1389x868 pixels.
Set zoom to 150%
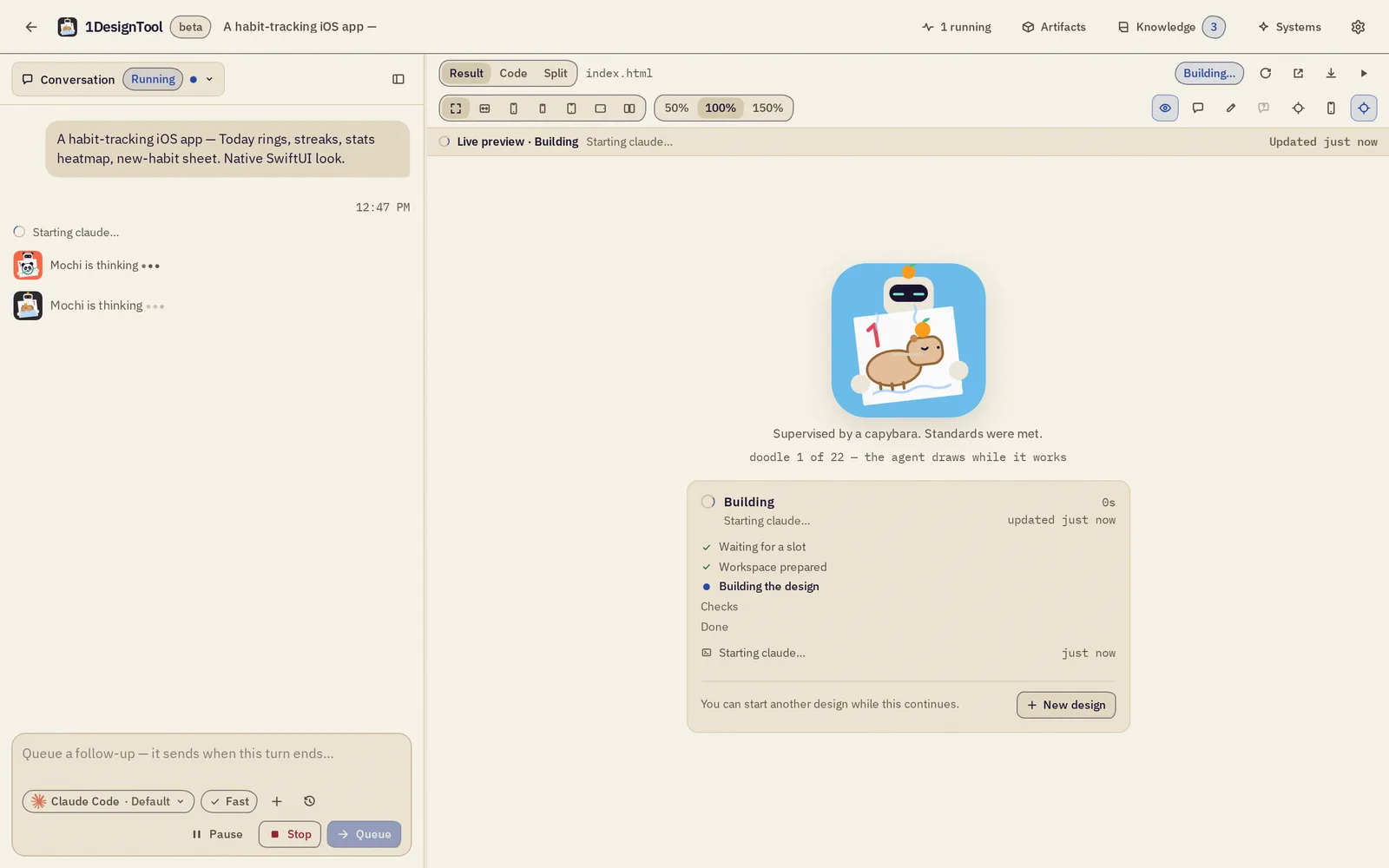tap(767, 108)
